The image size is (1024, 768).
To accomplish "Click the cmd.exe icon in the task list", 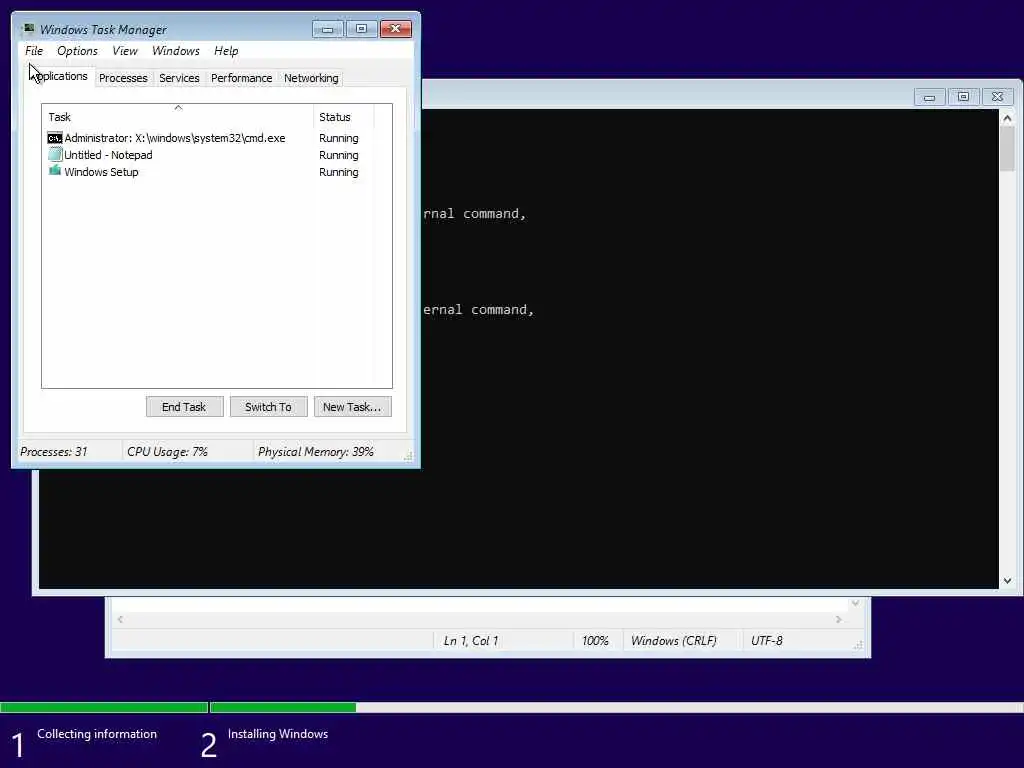I will [x=55, y=138].
